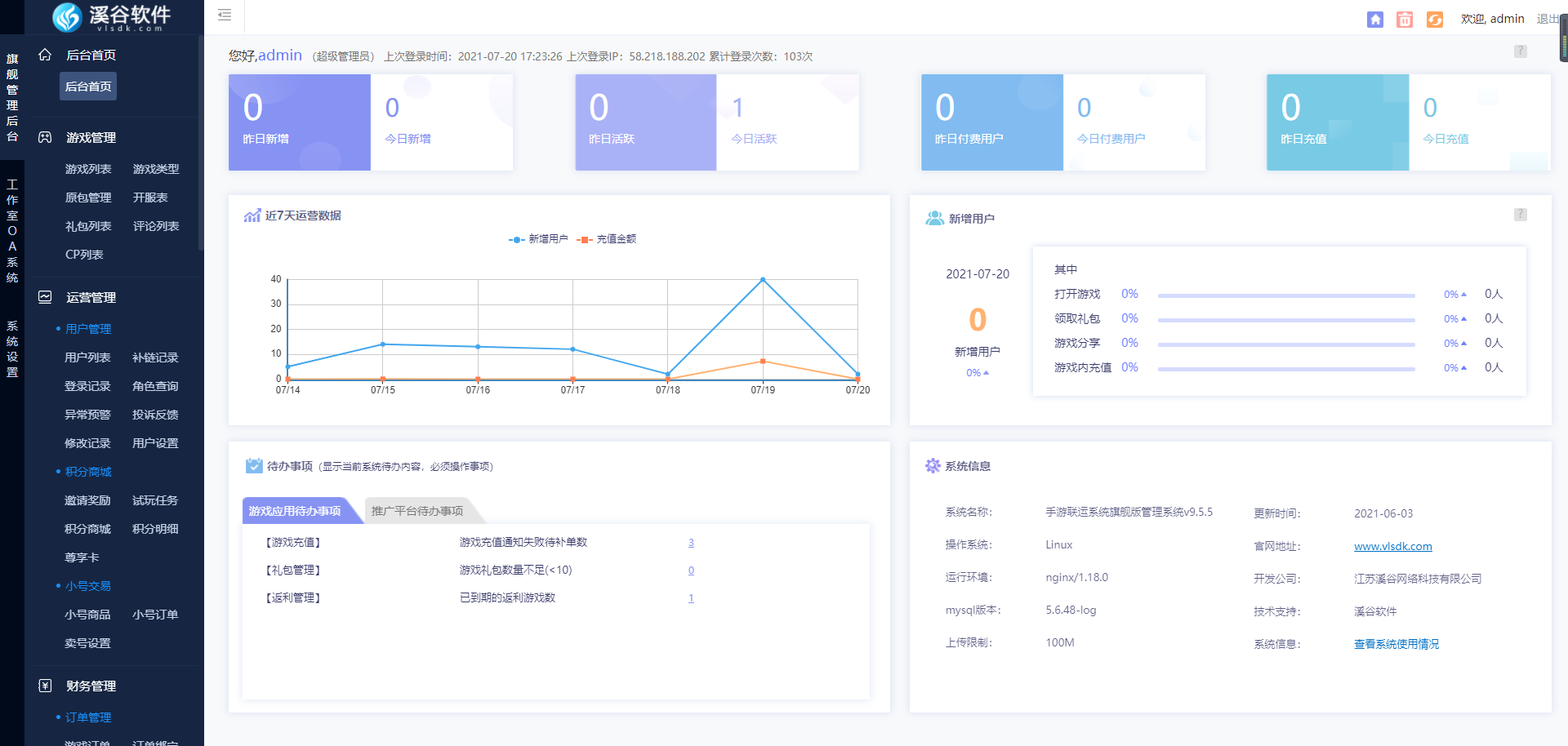Open 用户列表 in the sidebar menu
Image resolution: width=1568 pixels, height=746 pixels.
tap(87, 357)
